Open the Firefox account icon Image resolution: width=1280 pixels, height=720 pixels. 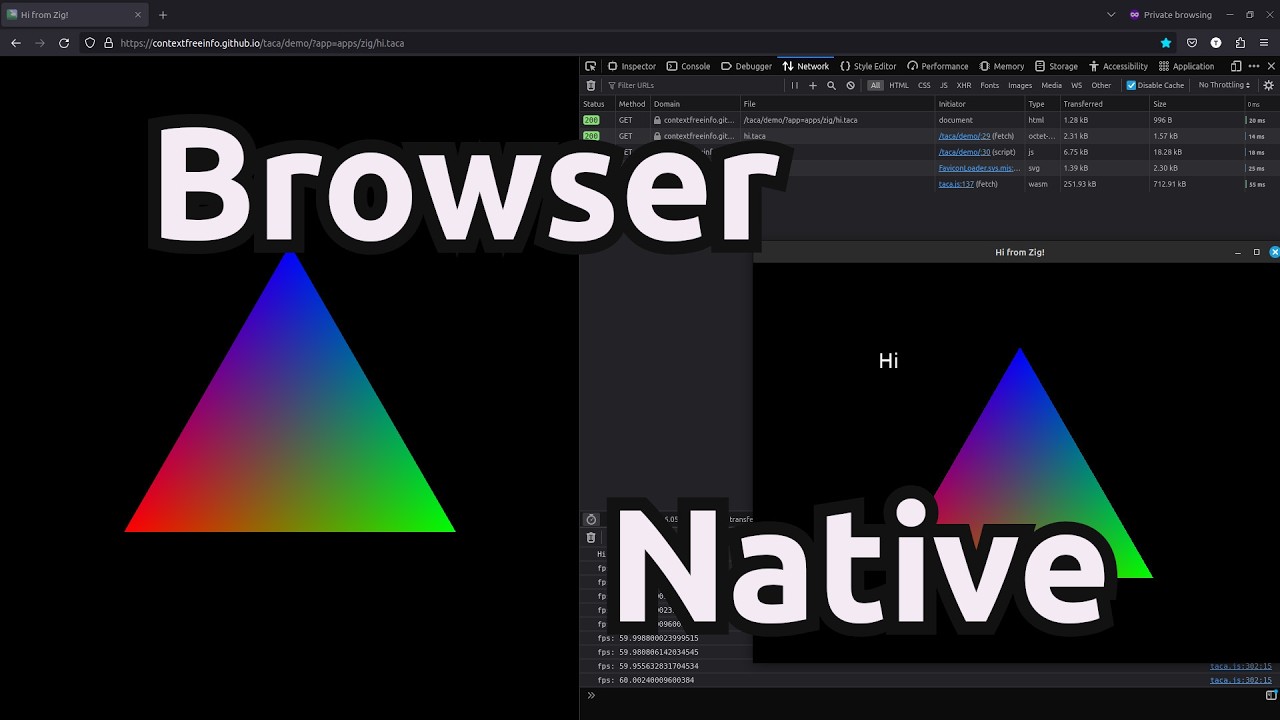1216,43
